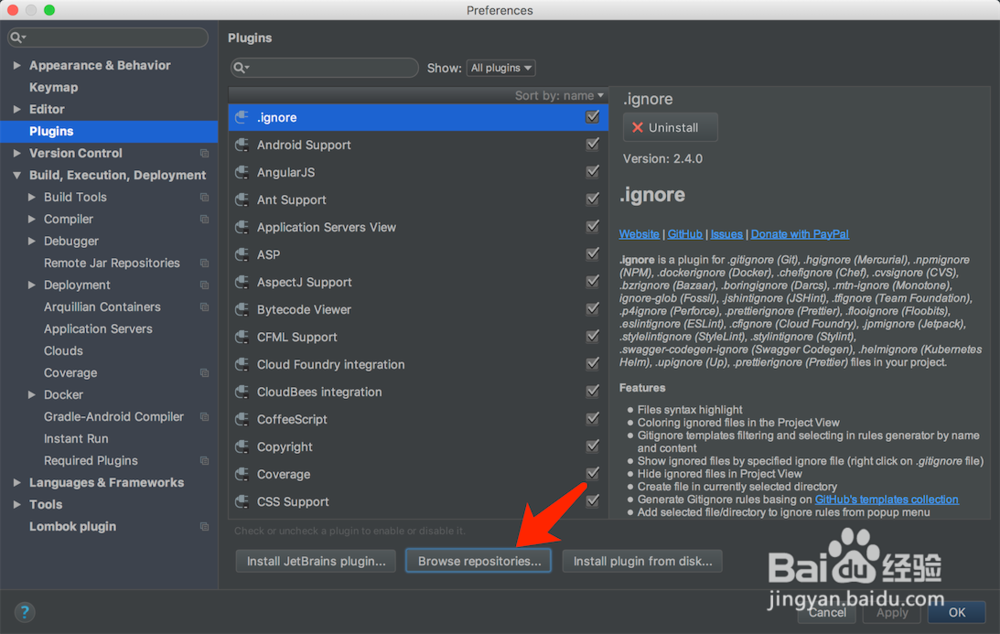
Task: Click the OK button
Action: [957, 612]
